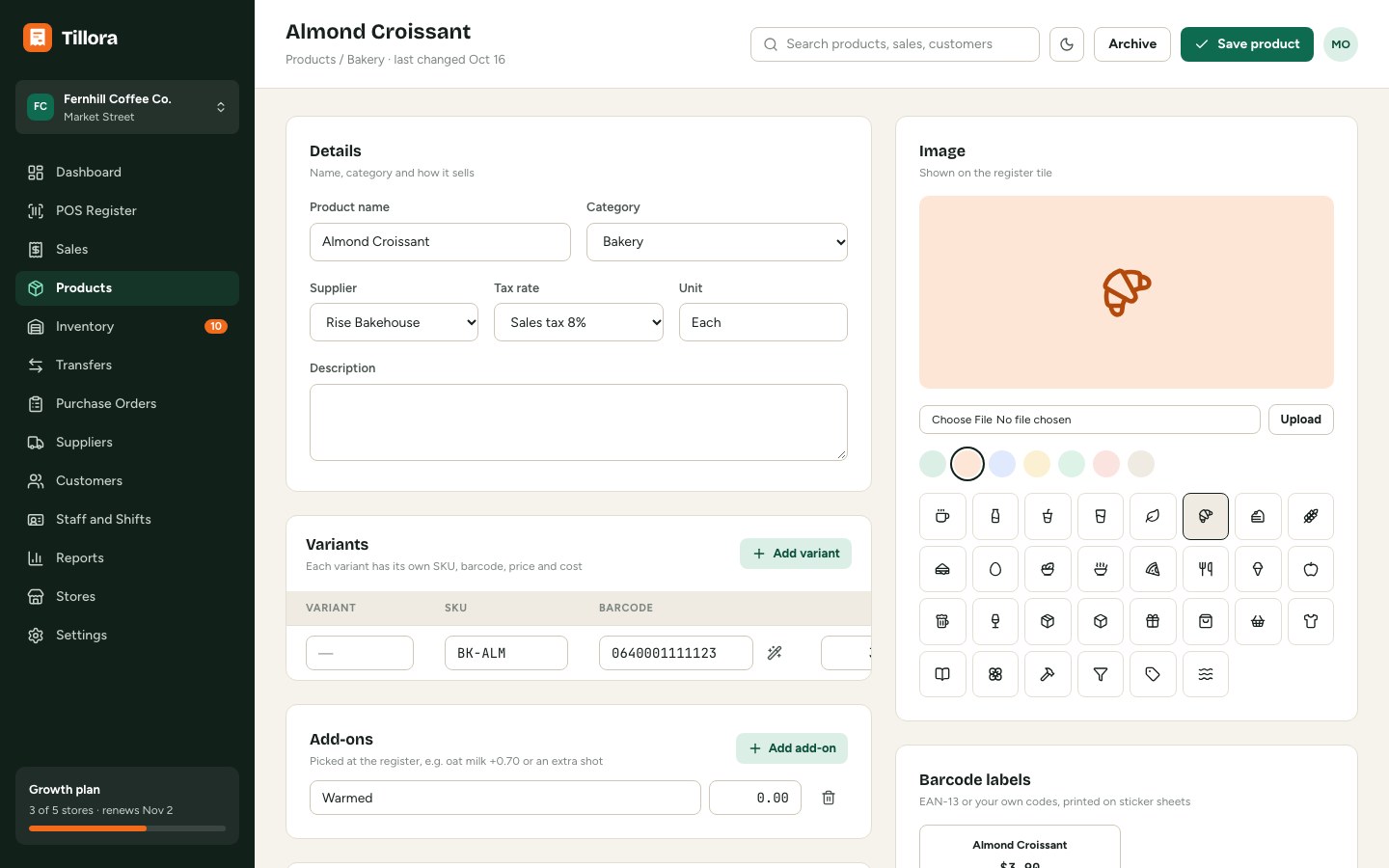
Task: Archive this product
Action: 1132,44
